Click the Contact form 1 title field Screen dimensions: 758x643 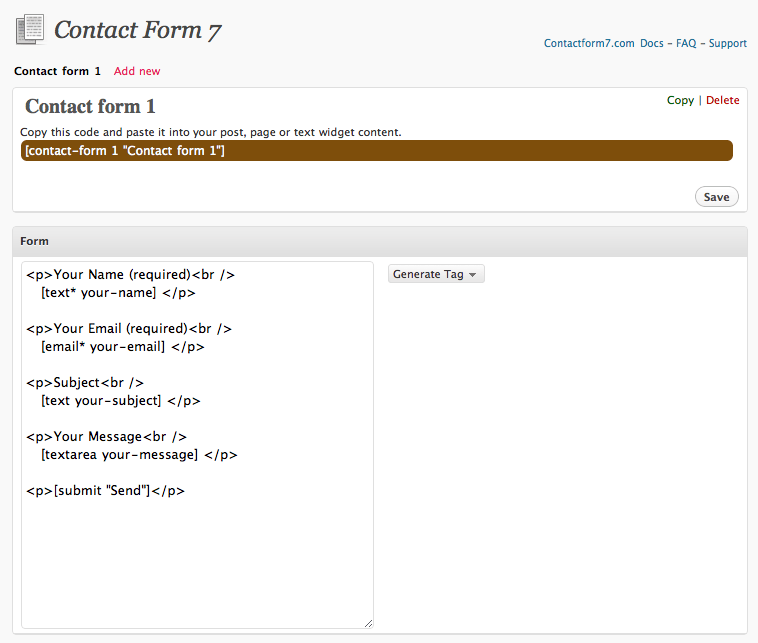tap(90, 106)
